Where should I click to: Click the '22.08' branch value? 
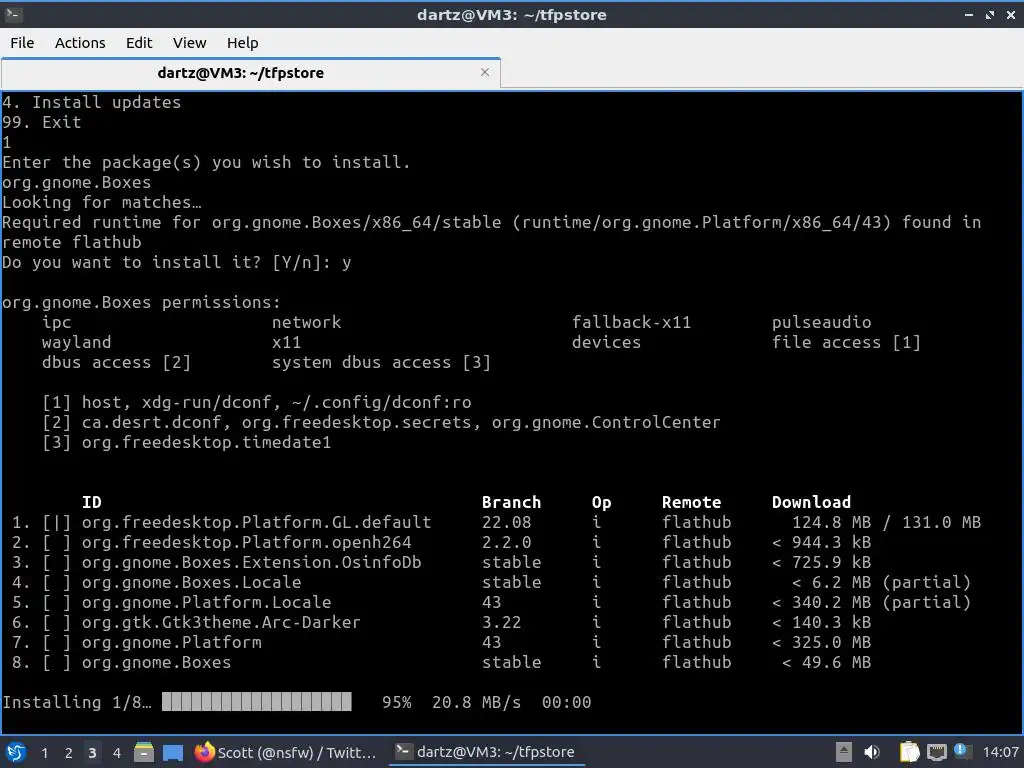click(x=507, y=522)
